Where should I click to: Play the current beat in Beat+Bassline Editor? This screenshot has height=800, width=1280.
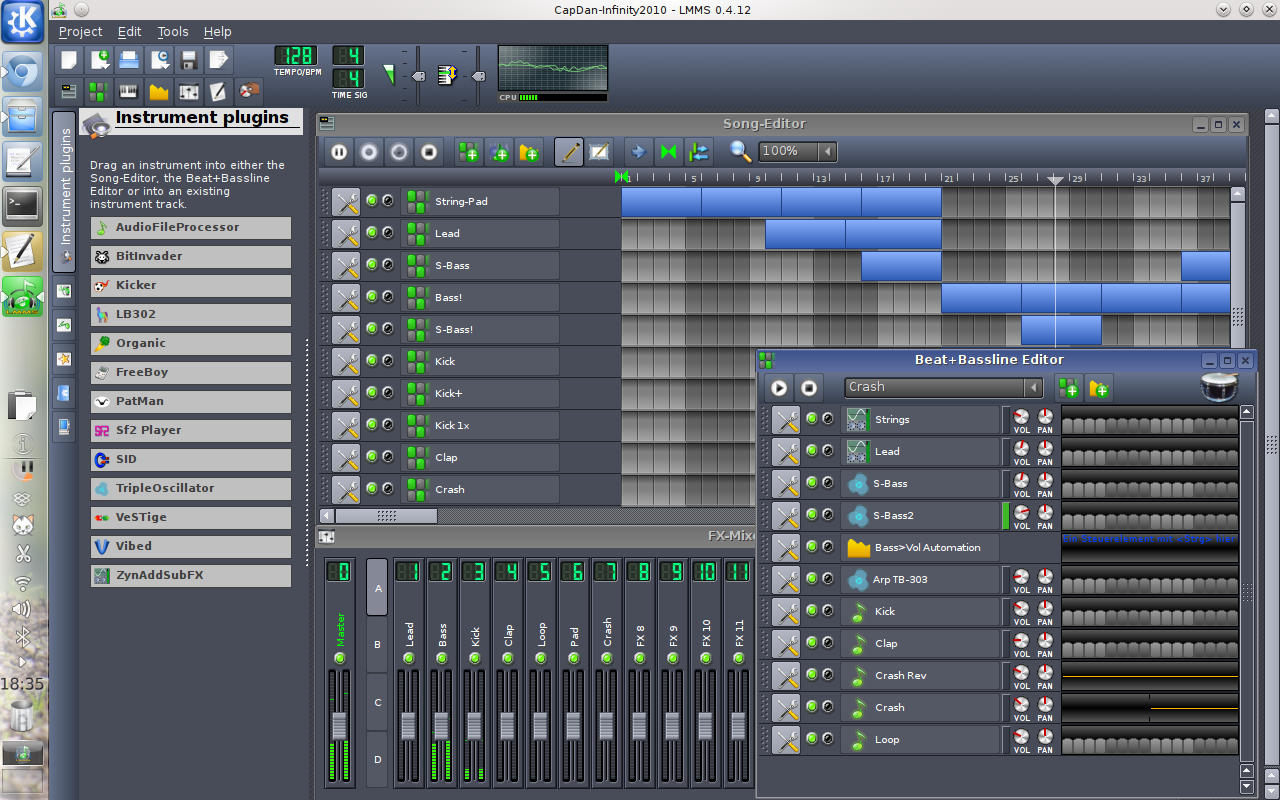point(779,387)
